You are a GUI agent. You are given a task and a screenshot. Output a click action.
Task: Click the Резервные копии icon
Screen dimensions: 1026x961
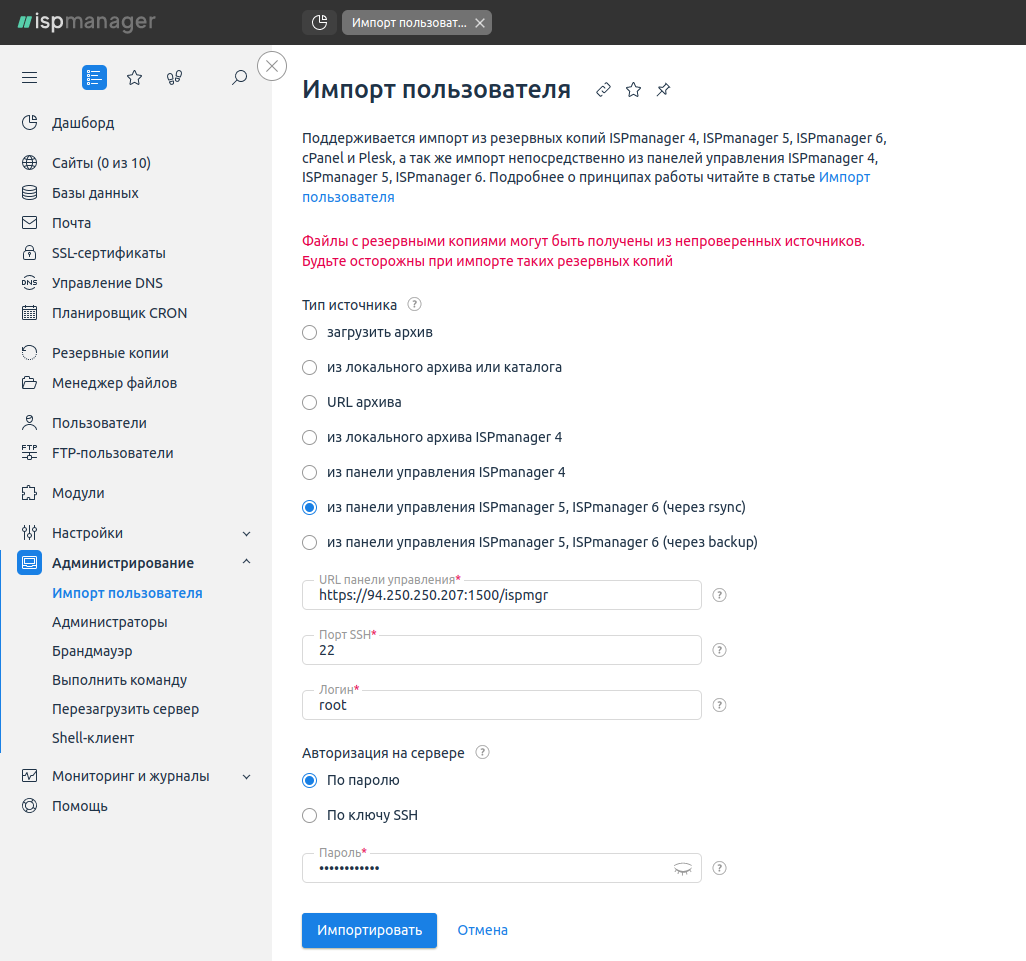(x=29, y=353)
